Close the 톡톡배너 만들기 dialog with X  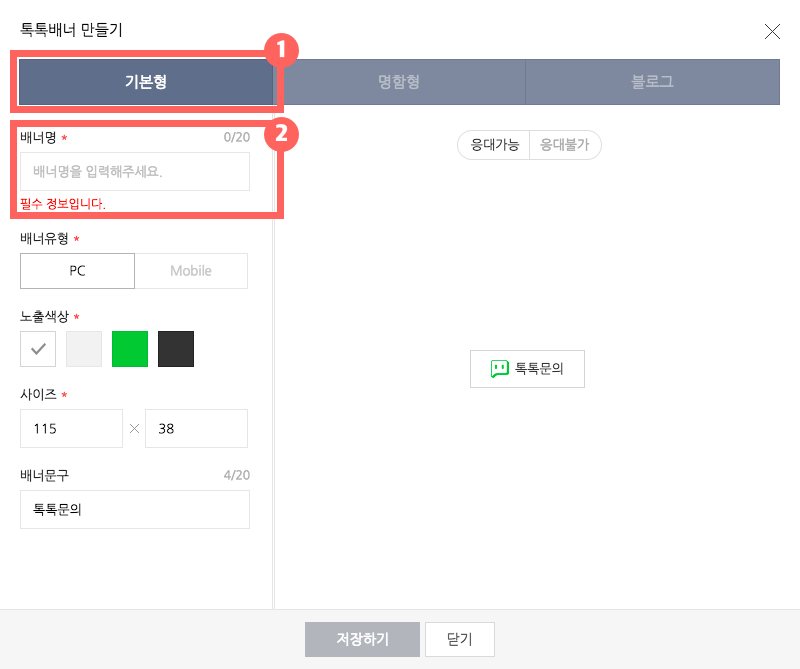coord(772,31)
